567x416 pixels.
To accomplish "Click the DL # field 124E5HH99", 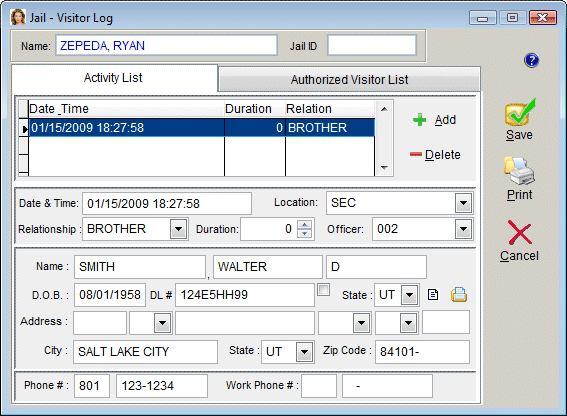I will pos(245,295).
